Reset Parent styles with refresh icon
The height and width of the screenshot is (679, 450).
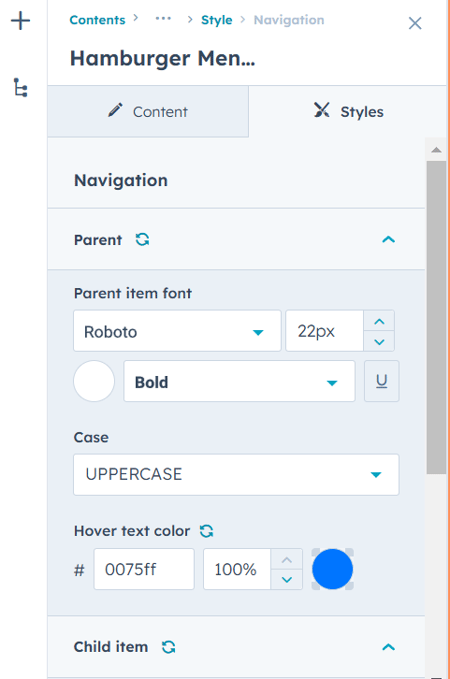[x=142, y=239]
